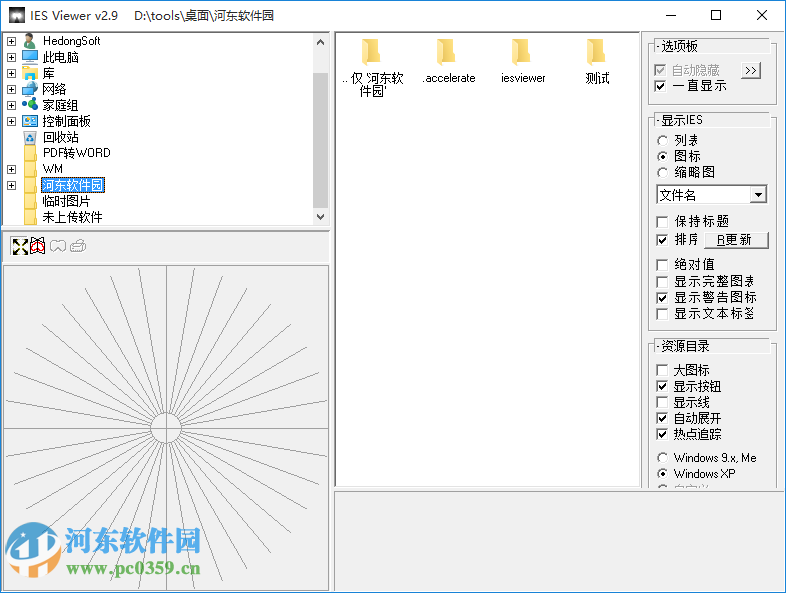Select the 列表 radio option
786x593 pixels.
[x=663, y=140]
